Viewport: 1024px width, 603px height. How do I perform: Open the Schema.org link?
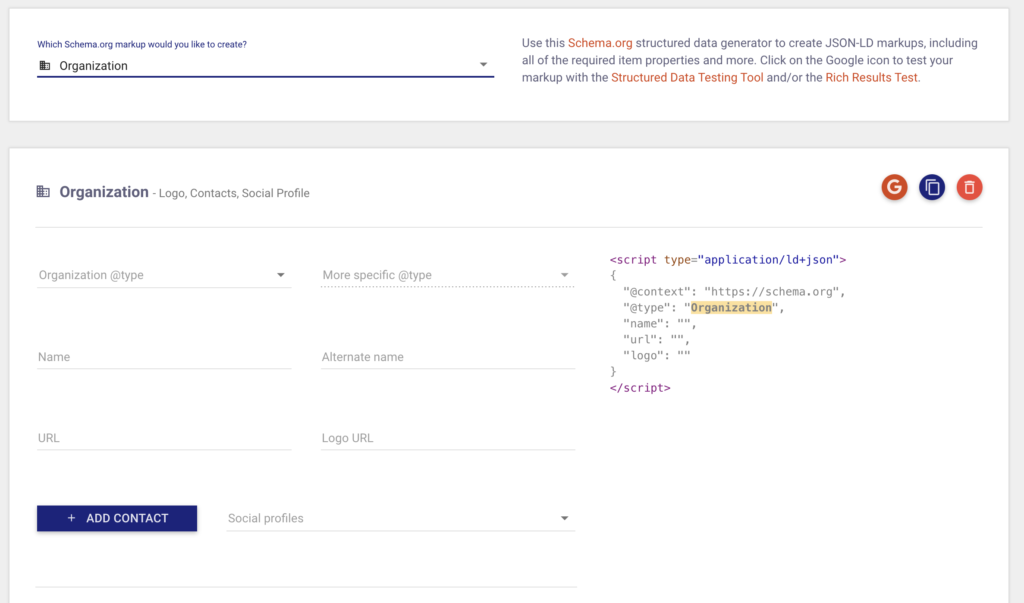point(600,43)
